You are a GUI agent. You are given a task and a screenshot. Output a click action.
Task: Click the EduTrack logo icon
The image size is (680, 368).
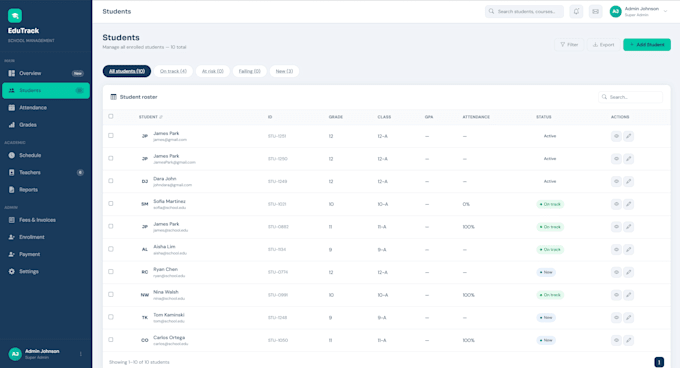15,16
